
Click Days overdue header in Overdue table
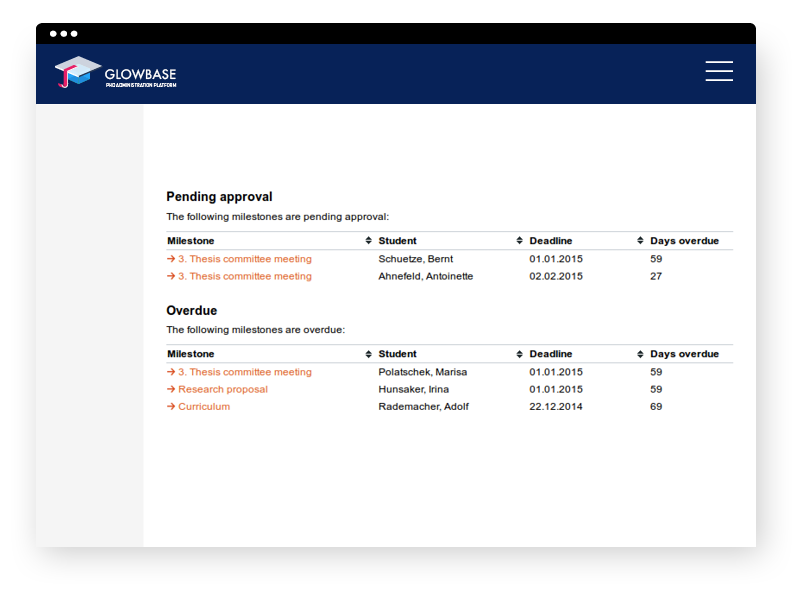click(x=684, y=354)
